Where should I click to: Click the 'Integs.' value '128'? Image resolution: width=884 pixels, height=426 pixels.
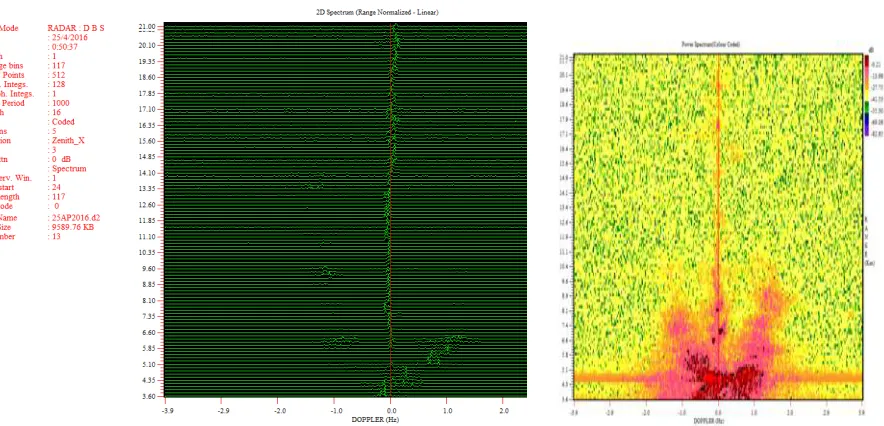57,85
